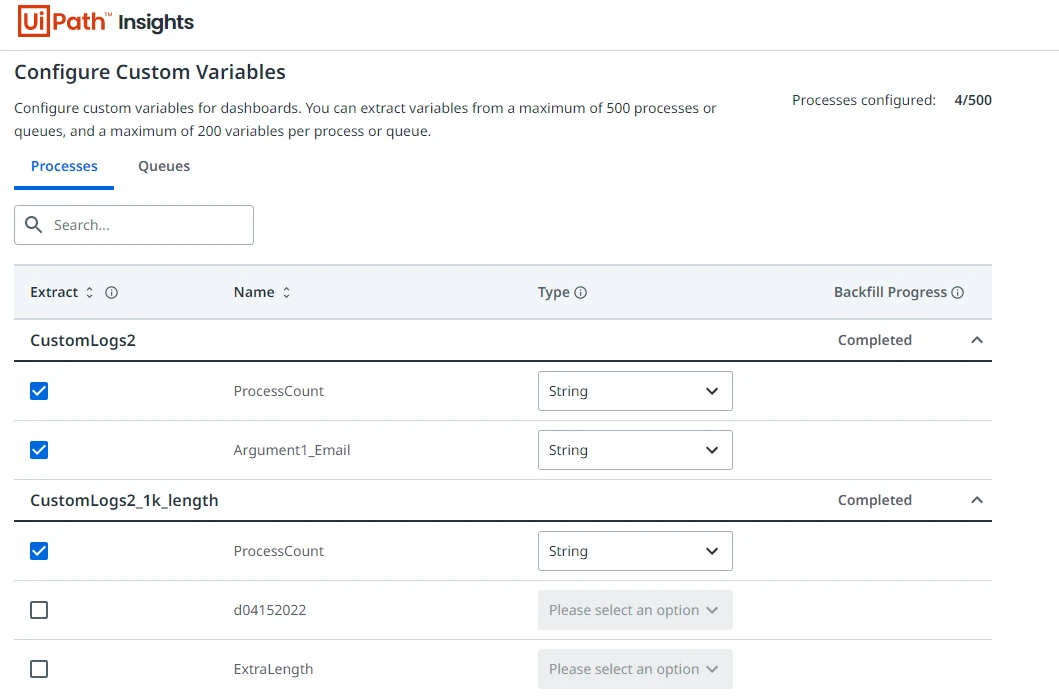The height and width of the screenshot is (697, 1059).
Task: Sort by the Name column arrows
Action: (286, 292)
